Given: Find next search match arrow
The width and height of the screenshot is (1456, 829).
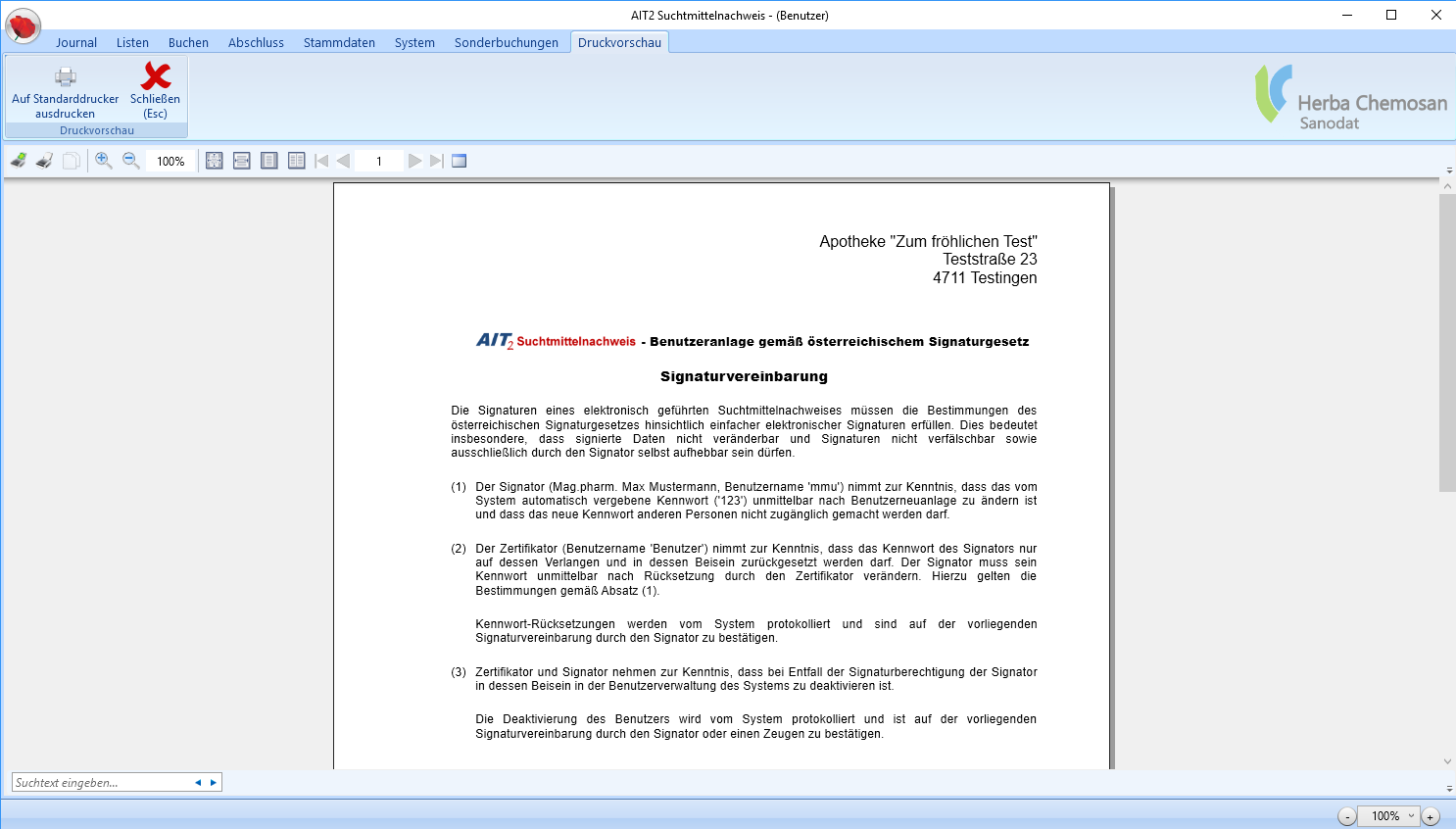Looking at the screenshot, I should 214,782.
